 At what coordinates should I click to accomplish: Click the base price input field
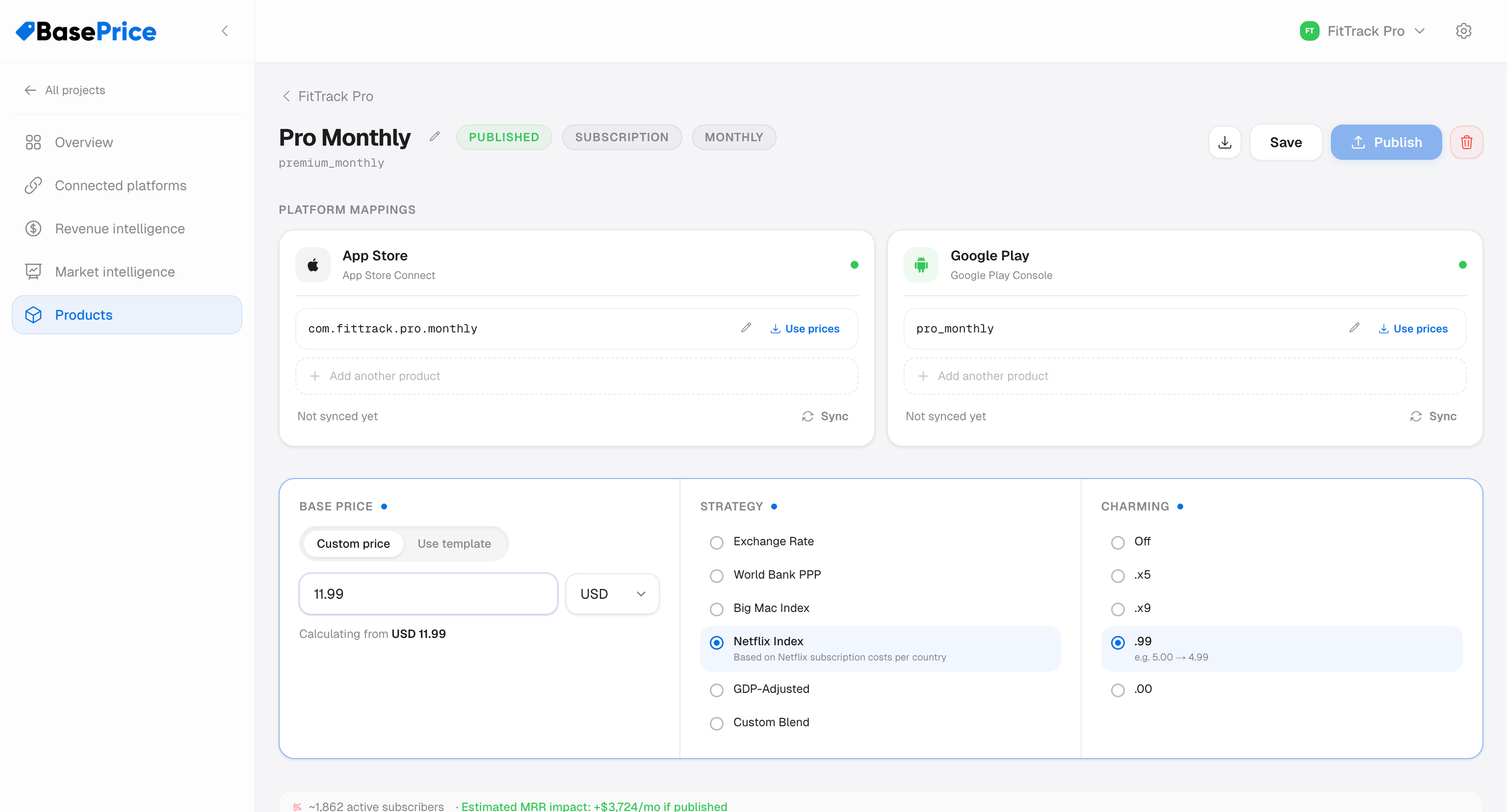pos(428,594)
